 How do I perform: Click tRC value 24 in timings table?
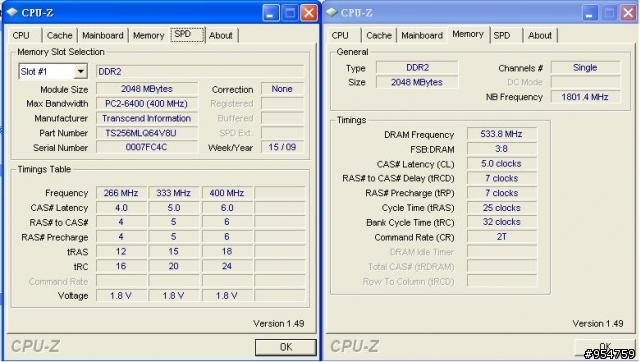(227, 267)
